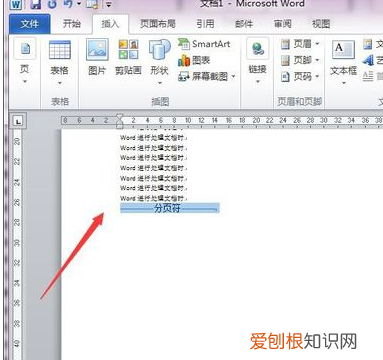Click the 屏幕截图 screenshot icon
The height and width of the screenshot is (360, 383).
tap(184, 77)
